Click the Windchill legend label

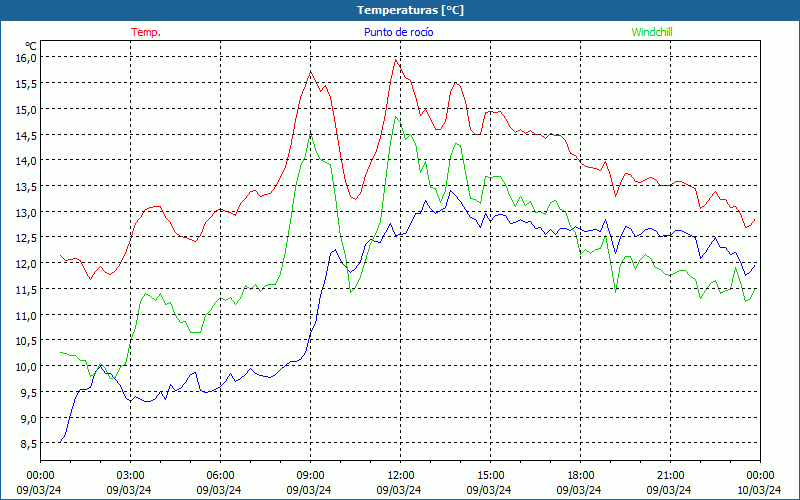point(652,32)
